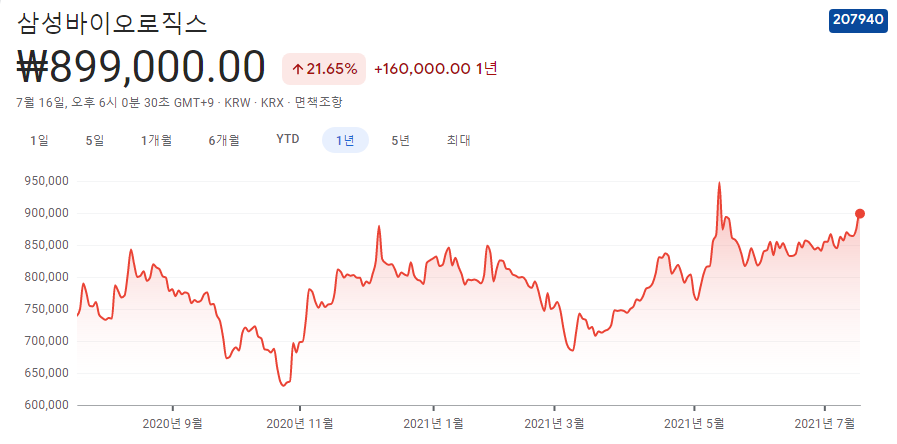
Task: Click the 삼성바이오로직스 stock title
Action: (112, 23)
